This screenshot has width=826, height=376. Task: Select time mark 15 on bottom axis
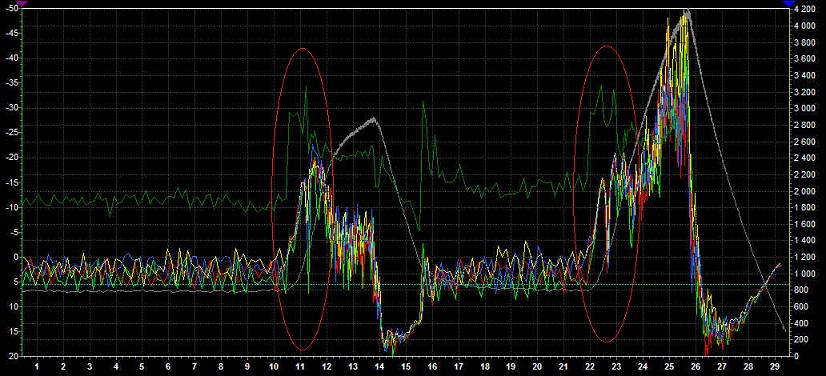click(406, 366)
